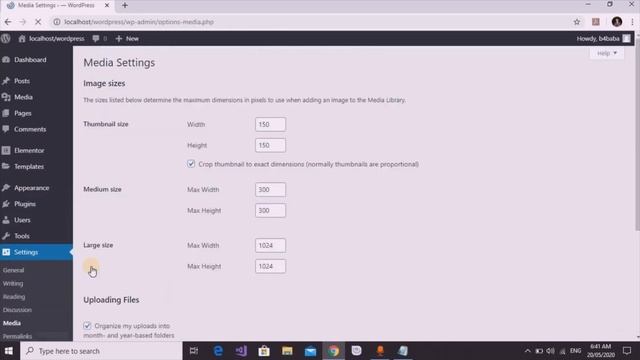
Task: Open the Howdy b4baba profile menu
Action: (x=603, y=38)
